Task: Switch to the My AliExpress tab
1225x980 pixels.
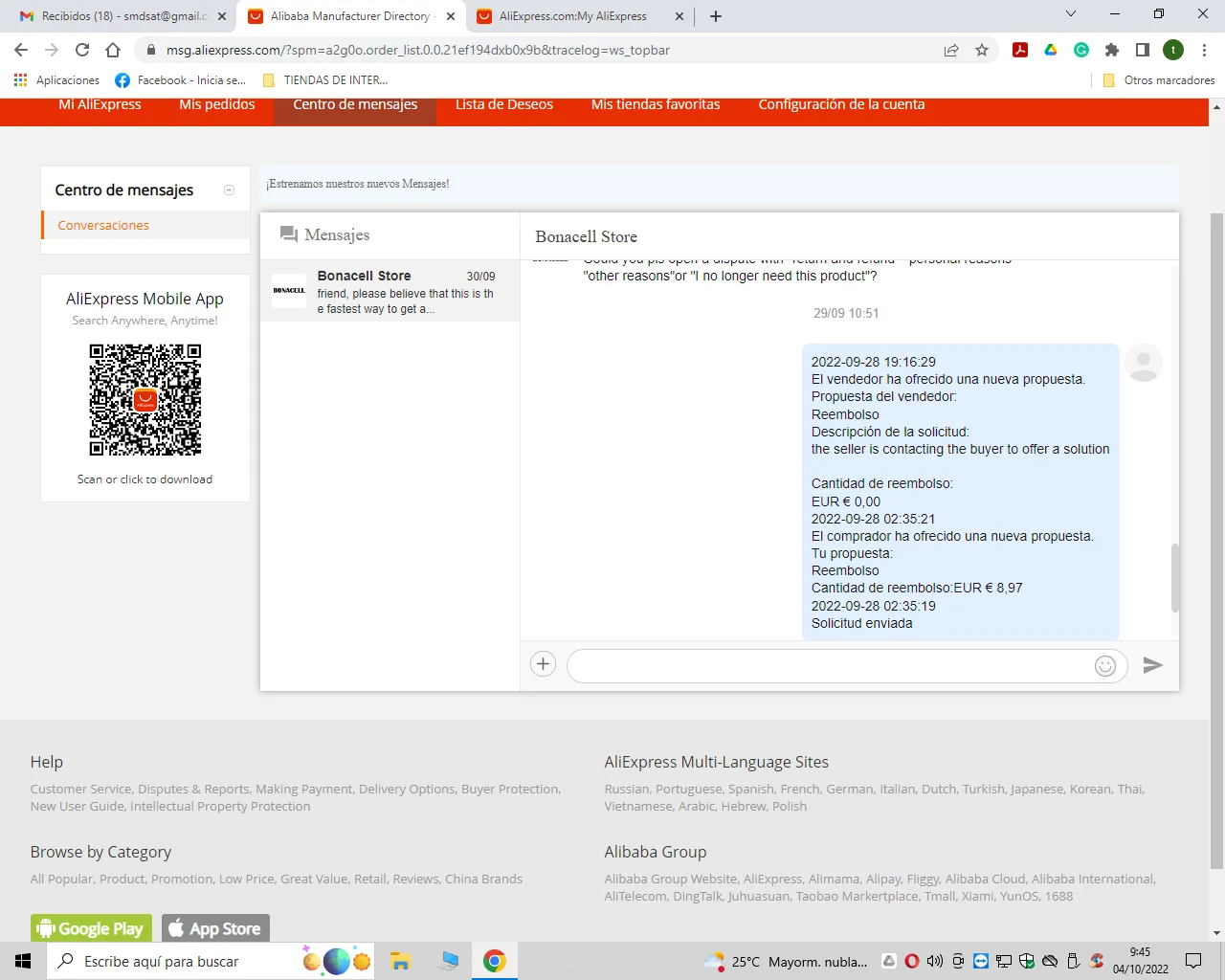Action: 581,16
